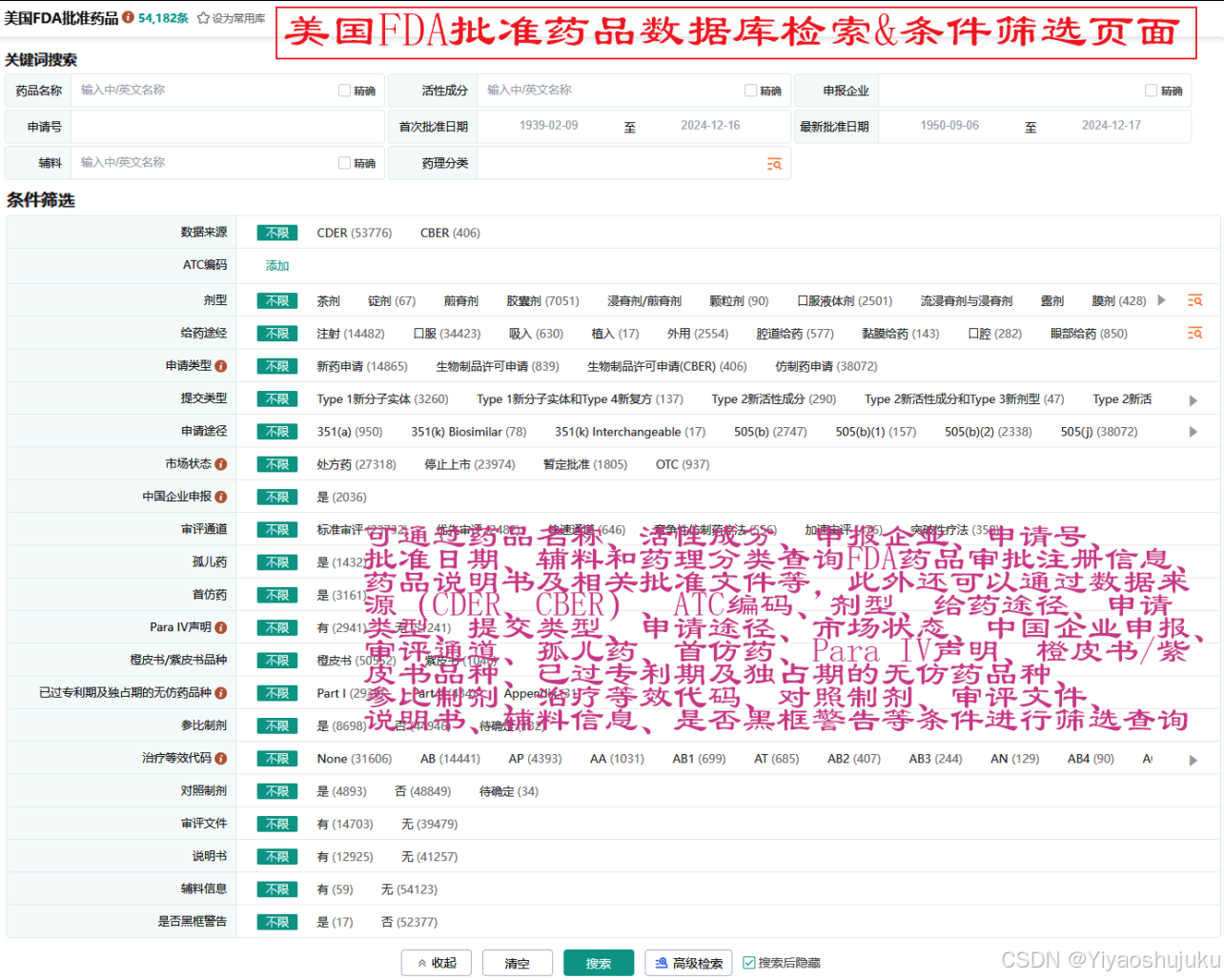The height and width of the screenshot is (980, 1224).
Task: Uncheck the 搜索后隐藏 checkbox
Action: (x=748, y=963)
